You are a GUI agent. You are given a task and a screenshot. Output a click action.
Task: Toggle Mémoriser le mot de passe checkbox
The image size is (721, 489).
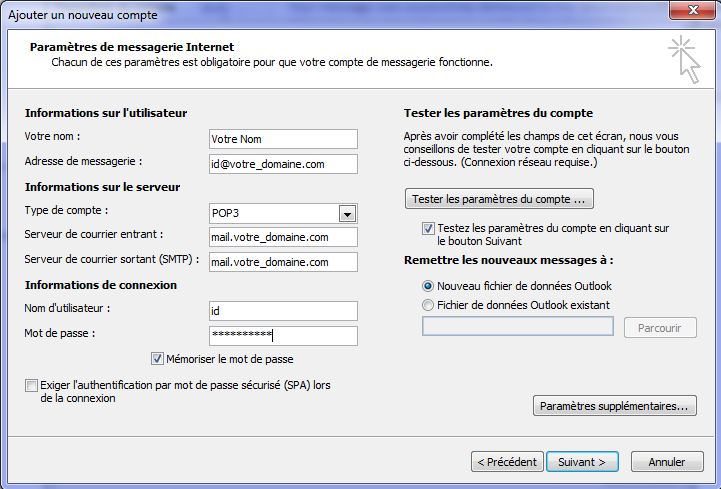click(157, 358)
